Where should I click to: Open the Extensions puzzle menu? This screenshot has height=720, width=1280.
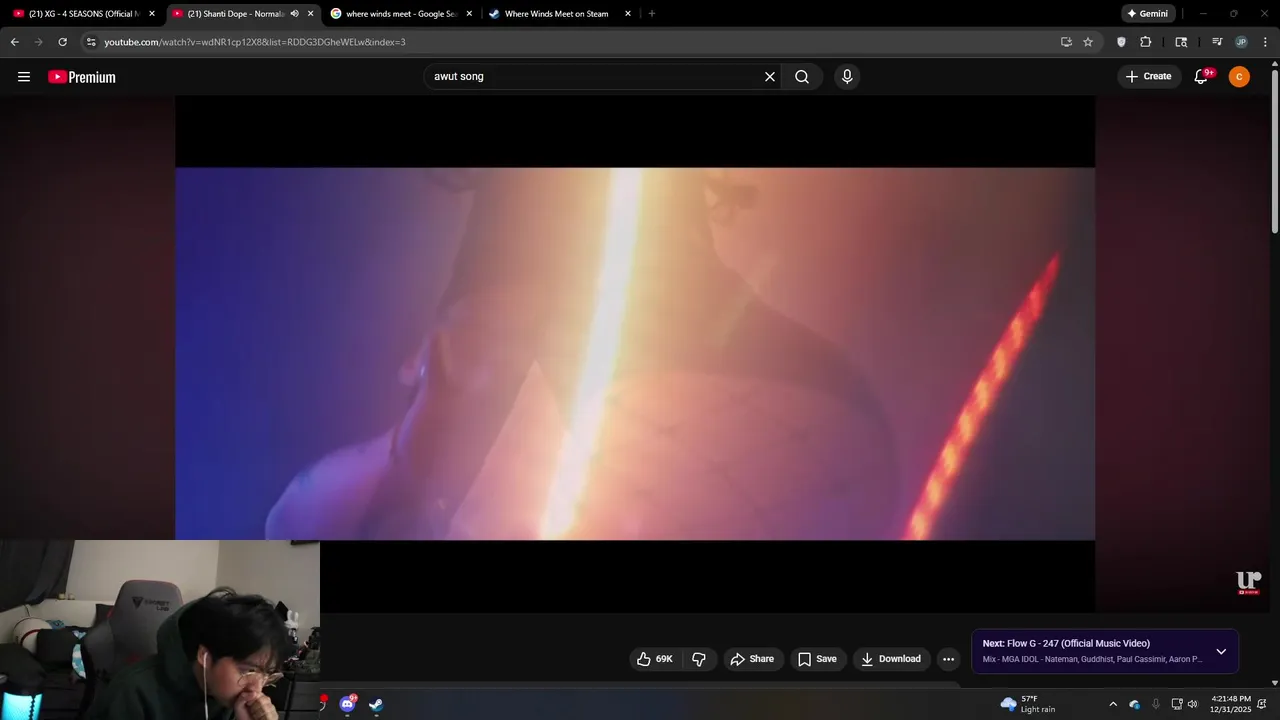point(1146,42)
